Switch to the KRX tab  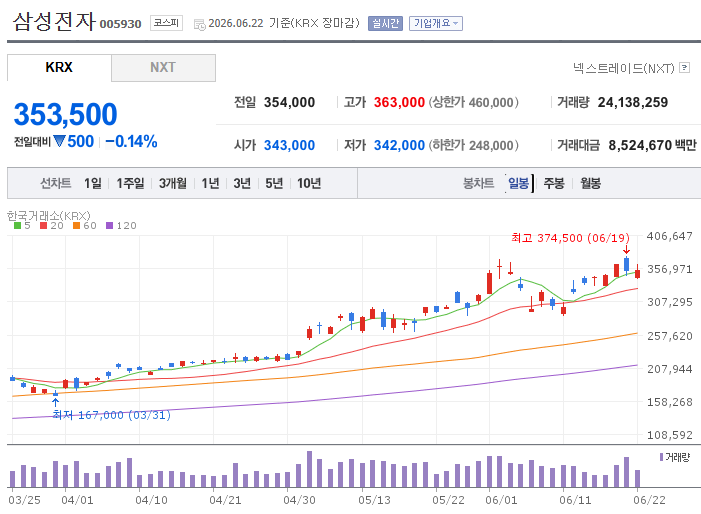(59, 67)
